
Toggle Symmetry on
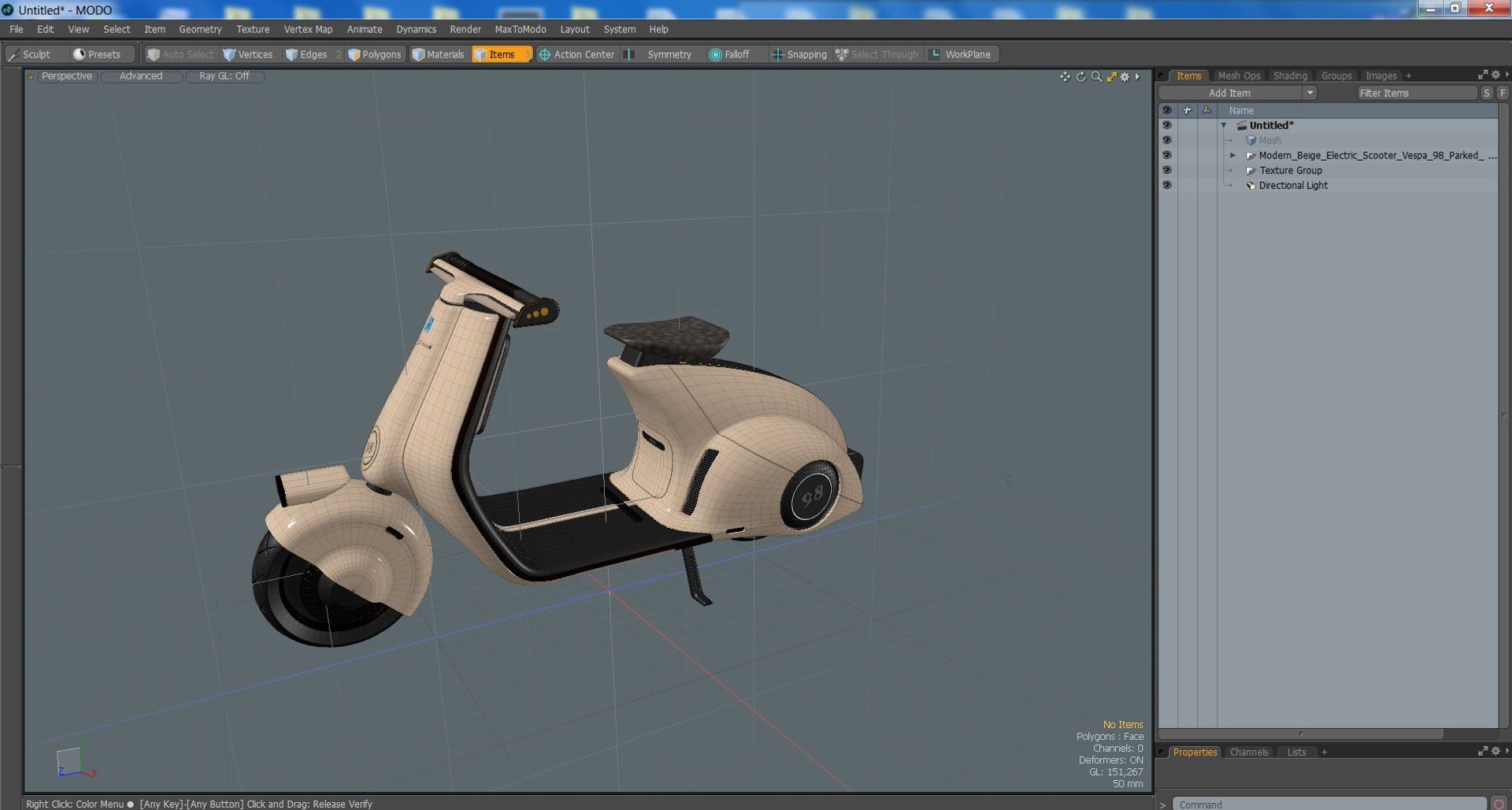661,54
